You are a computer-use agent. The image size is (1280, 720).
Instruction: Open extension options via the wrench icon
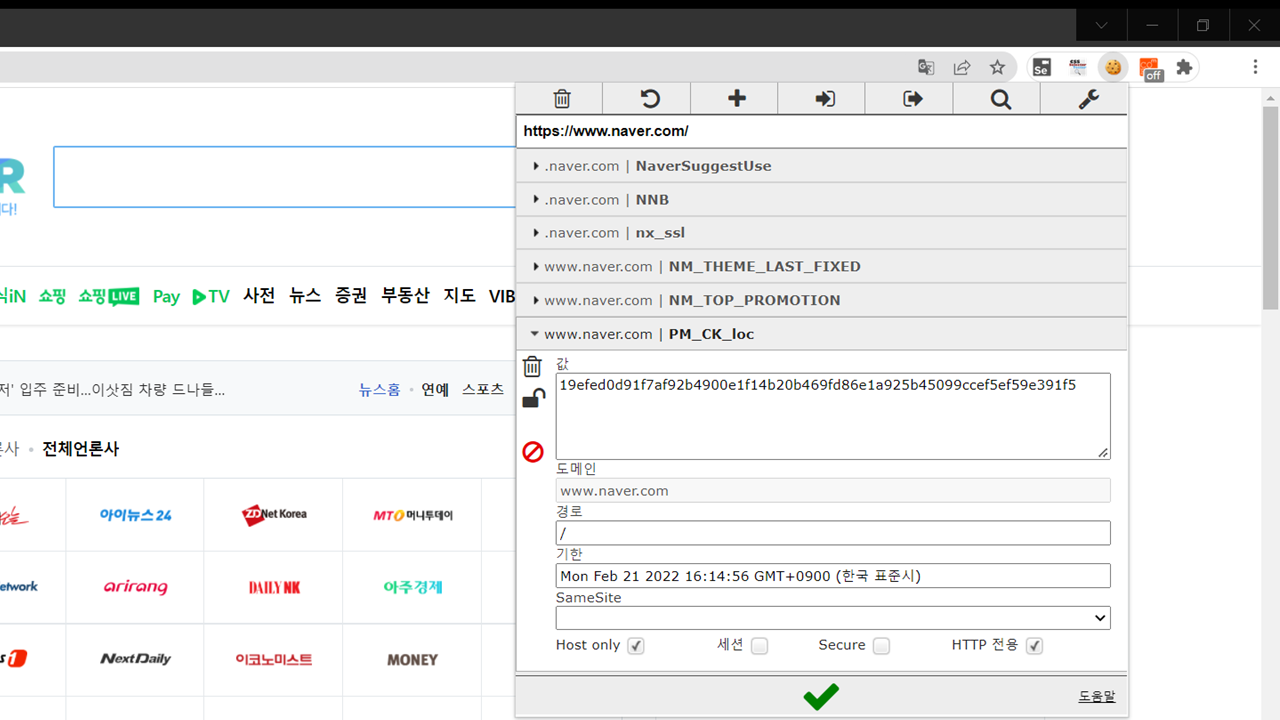point(1088,99)
